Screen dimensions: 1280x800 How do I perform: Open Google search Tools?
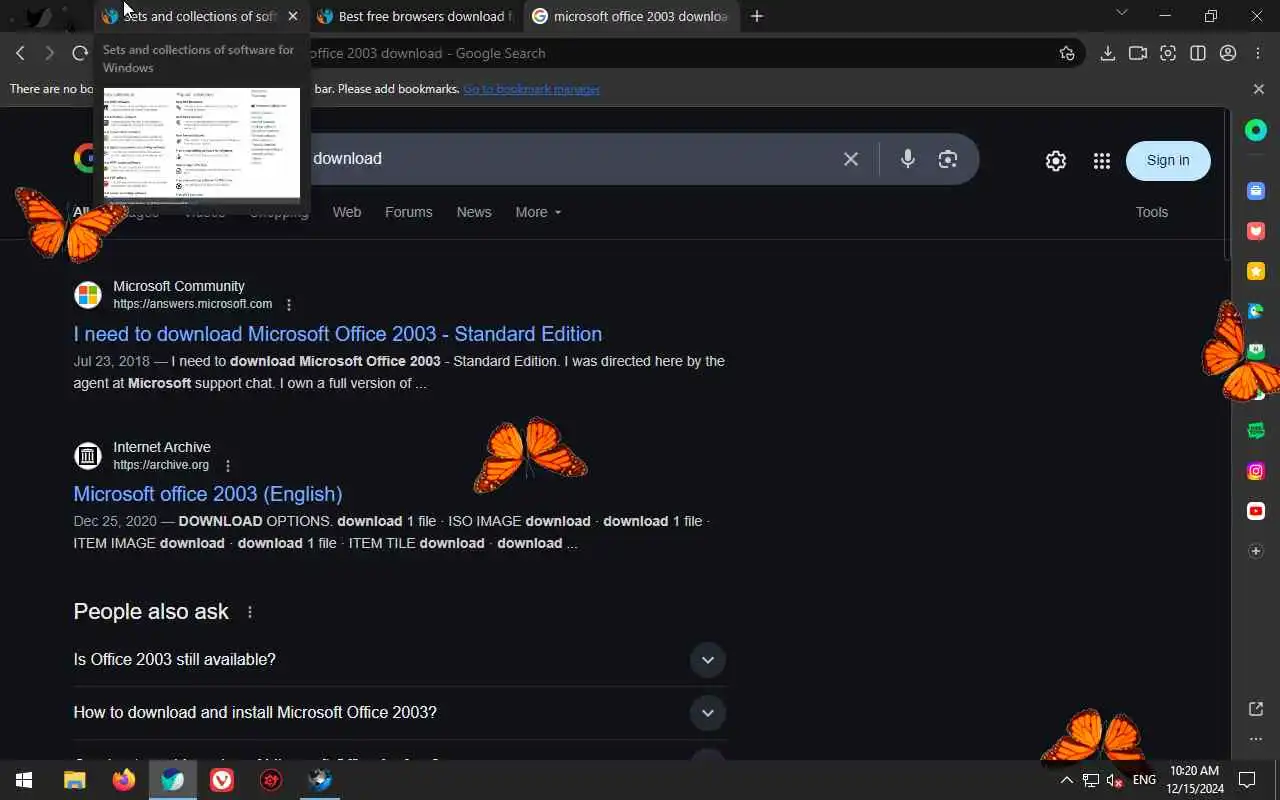(1152, 212)
